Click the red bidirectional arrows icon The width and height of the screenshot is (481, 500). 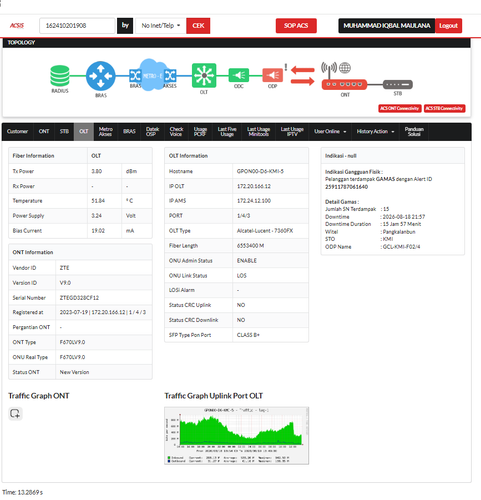click(x=303, y=76)
